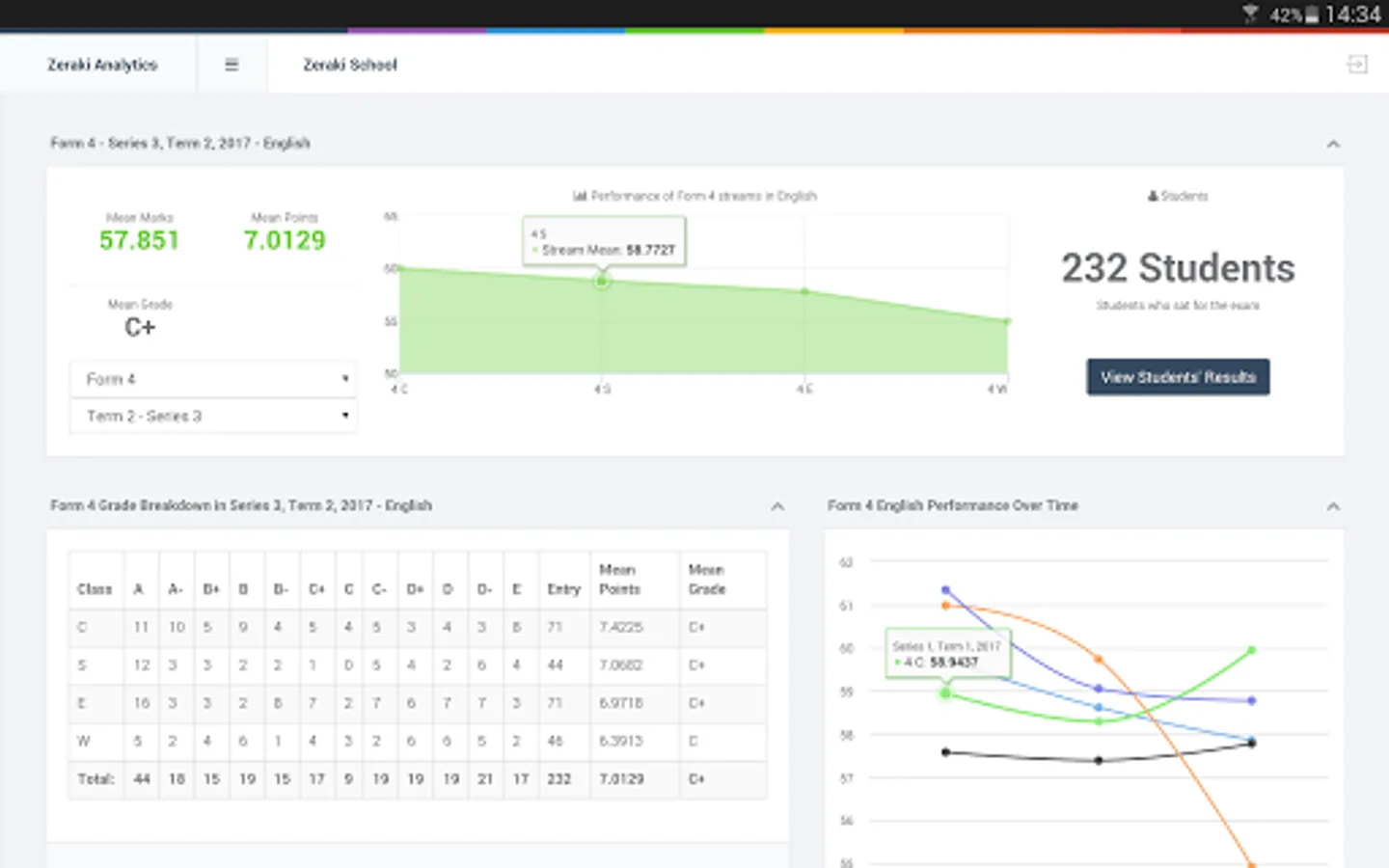The width and height of the screenshot is (1389, 868).
Task: Open Zeraki Analytics home link
Action: (102, 65)
